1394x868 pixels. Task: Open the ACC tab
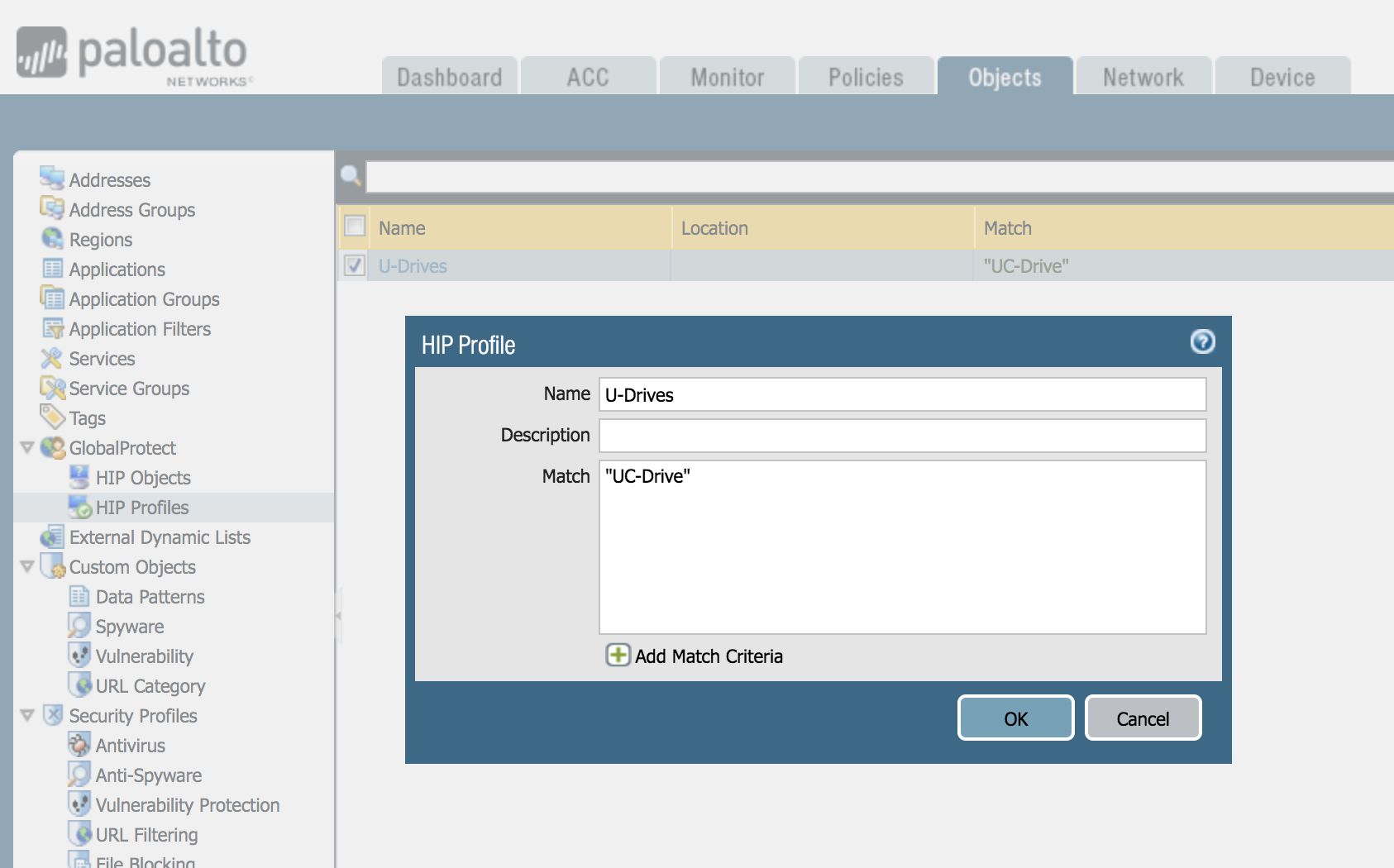tap(589, 76)
